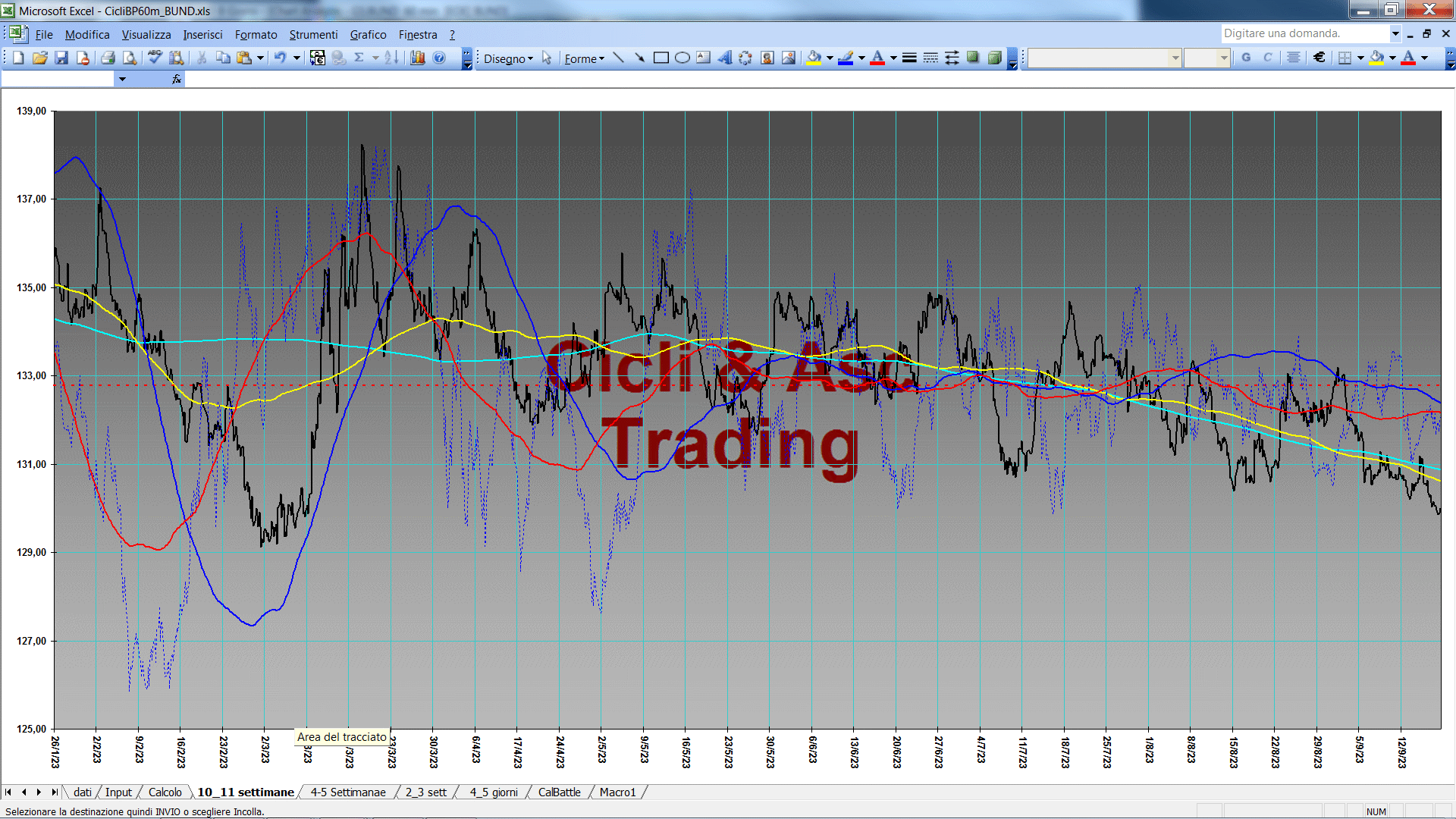Insert a picture from file icon

[x=789, y=58]
